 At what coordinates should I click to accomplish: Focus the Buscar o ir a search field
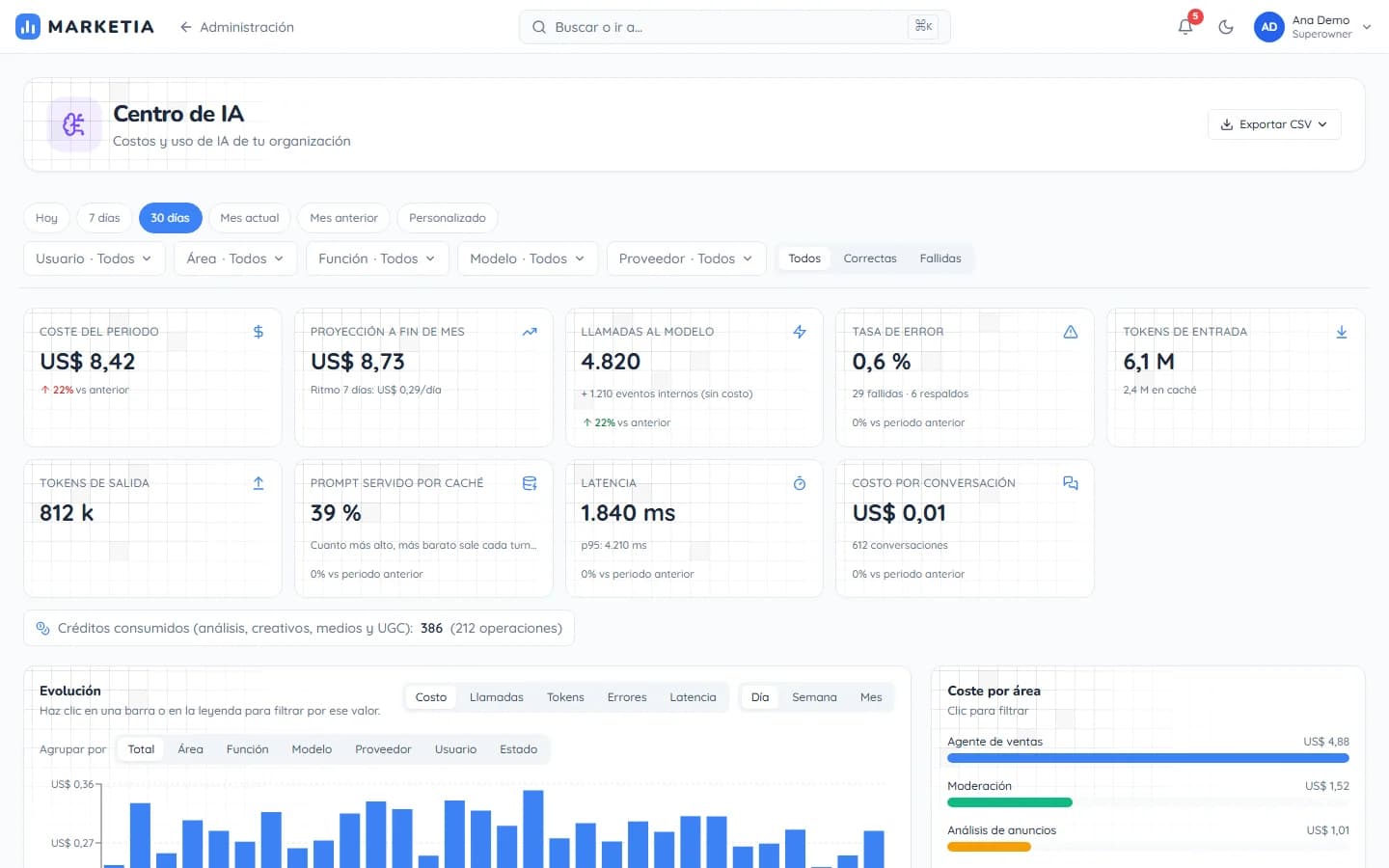pos(734,27)
